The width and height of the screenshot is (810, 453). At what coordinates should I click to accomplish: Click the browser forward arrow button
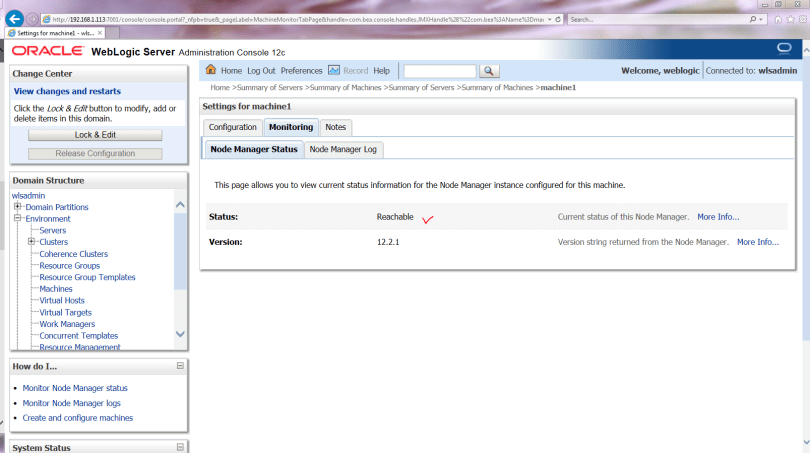32,19
